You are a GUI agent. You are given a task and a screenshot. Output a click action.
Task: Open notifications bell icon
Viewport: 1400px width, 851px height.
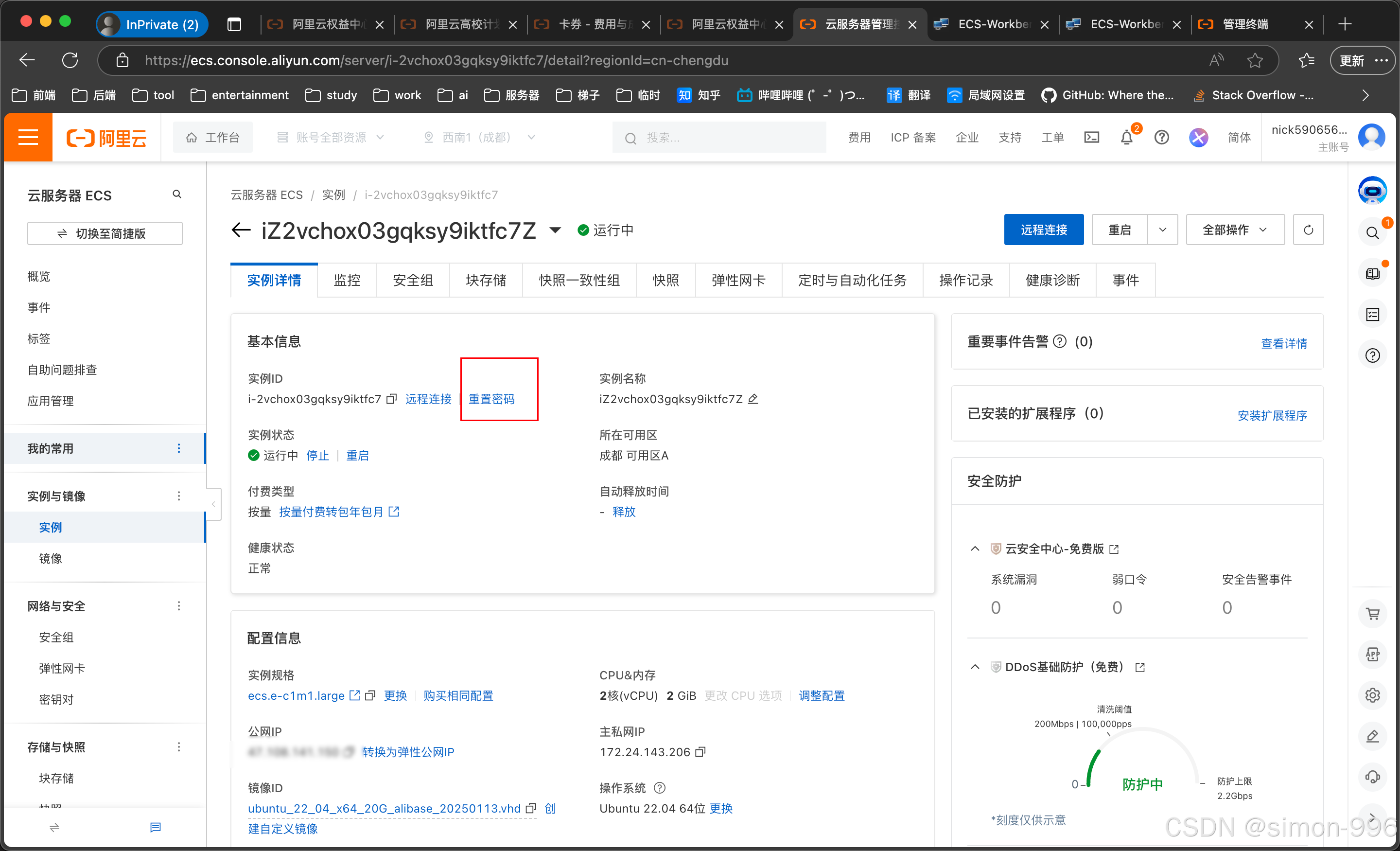click(1127, 138)
